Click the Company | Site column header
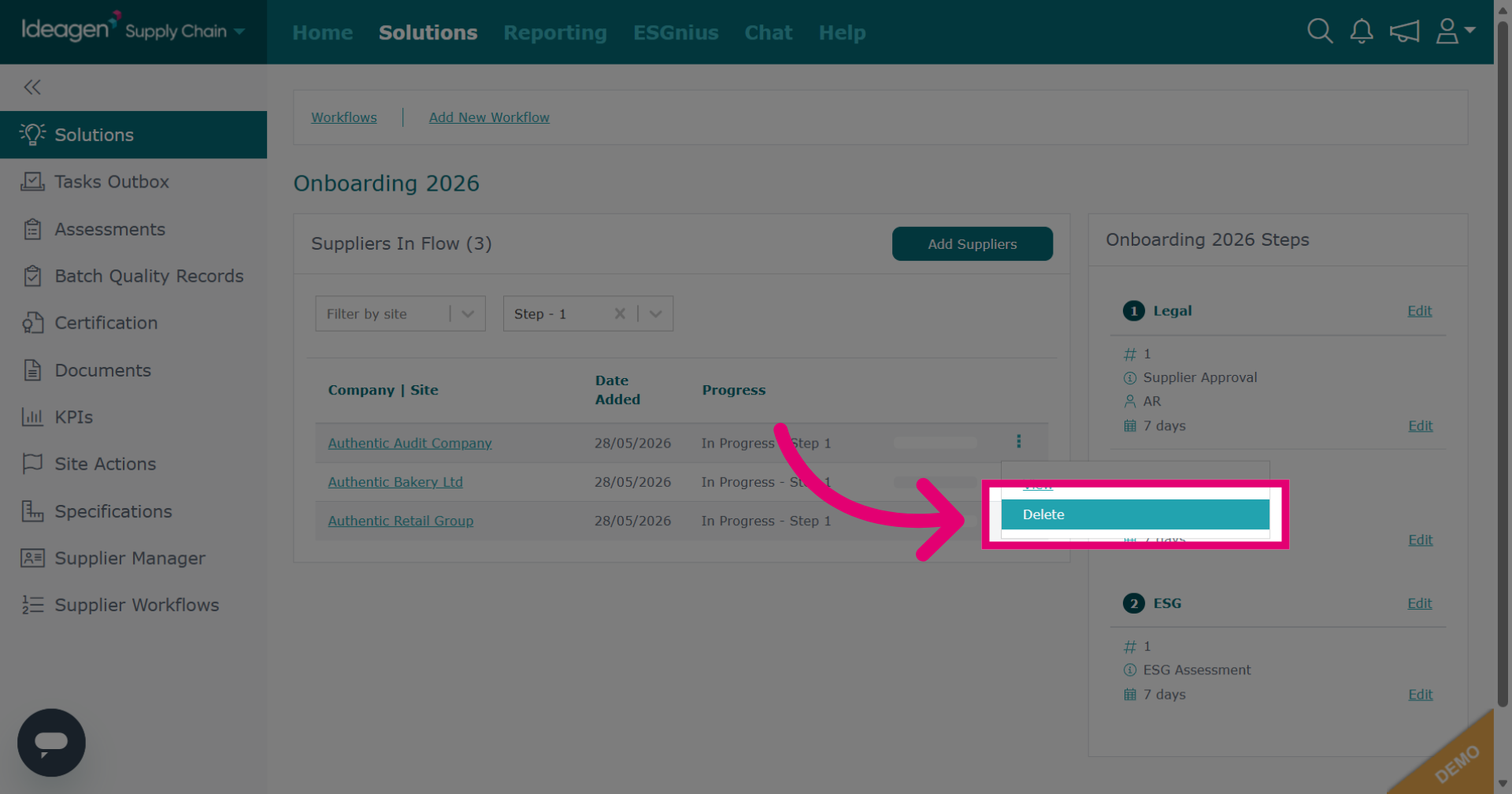1512x794 pixels. (383, 390)
